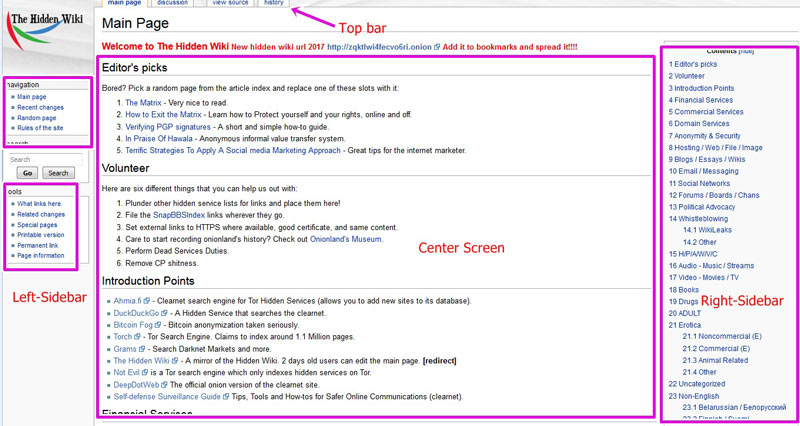Screen dimensions: 800x426
Task: Click external link icon after Bitcoin Fog
Action: (x=158, y=325)
